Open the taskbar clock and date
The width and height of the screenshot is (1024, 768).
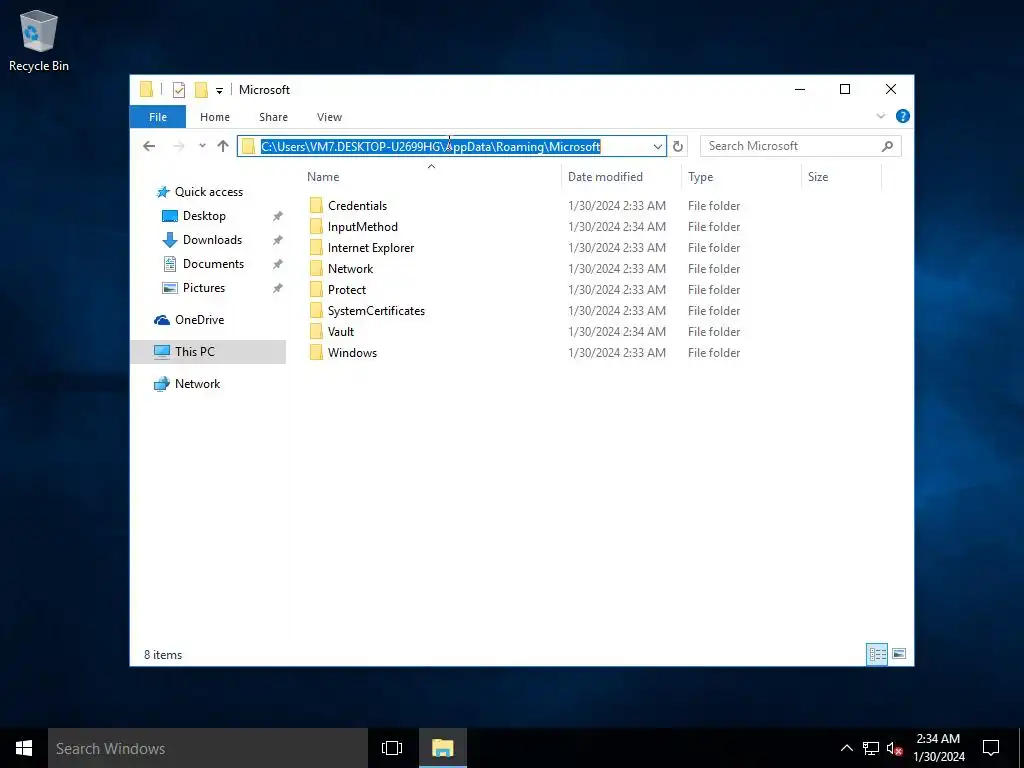point(939,748)
